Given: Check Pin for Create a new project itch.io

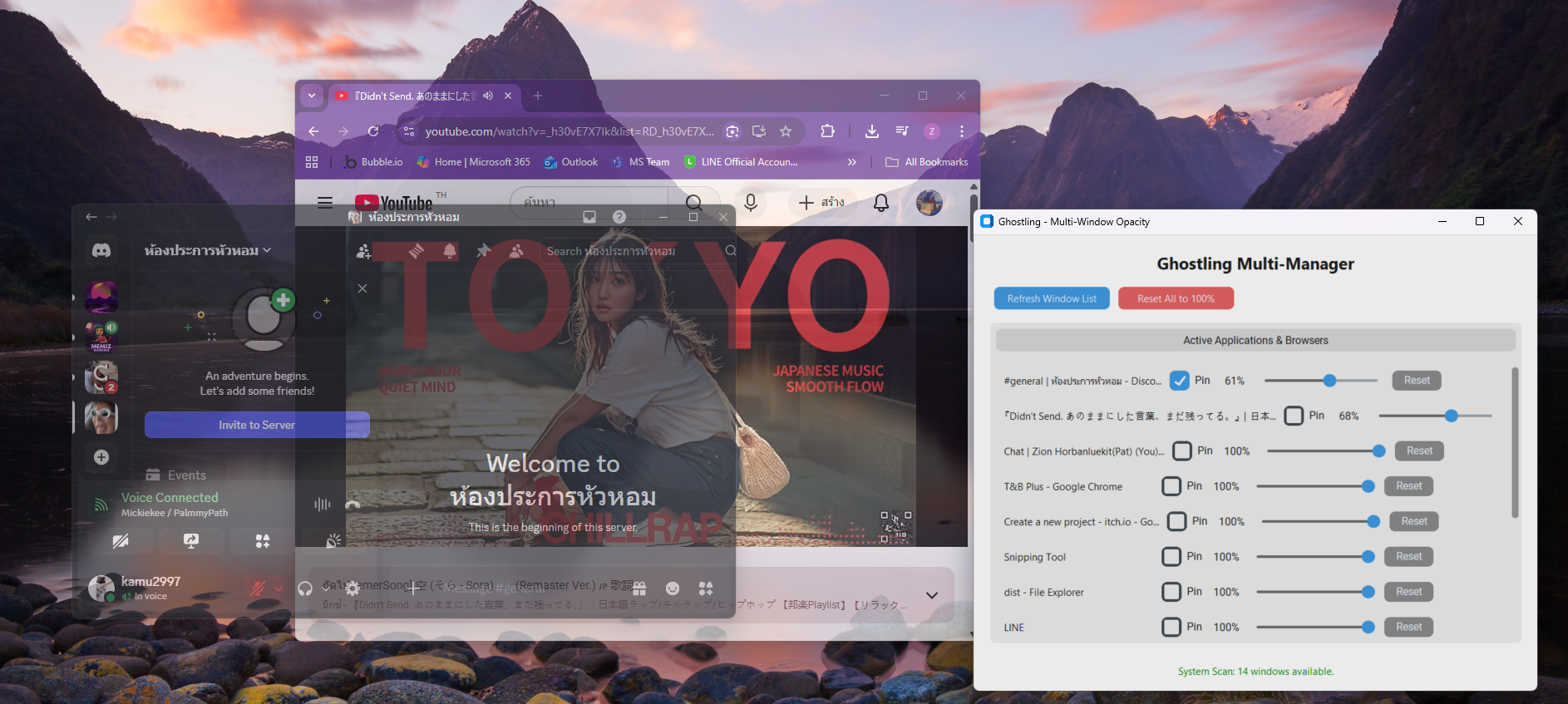Looking at the screenshot, I should pos(1177,522).
